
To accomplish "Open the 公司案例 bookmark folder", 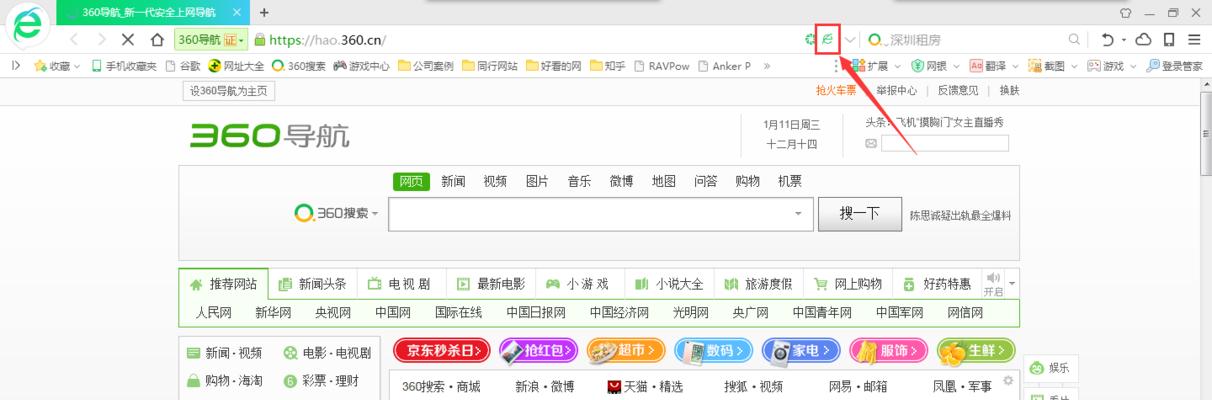I will tap(426, 66).
